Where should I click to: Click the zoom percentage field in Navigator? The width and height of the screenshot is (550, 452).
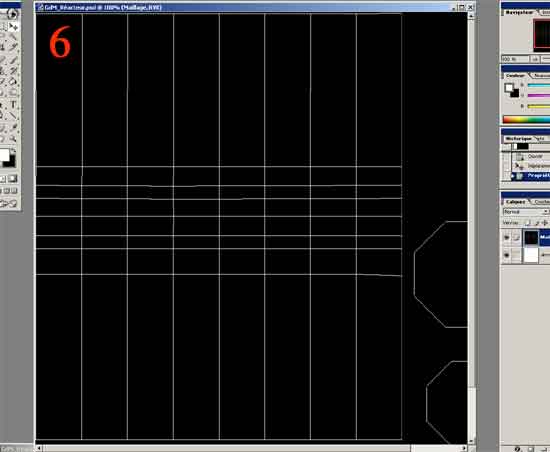tap(515, 59)
